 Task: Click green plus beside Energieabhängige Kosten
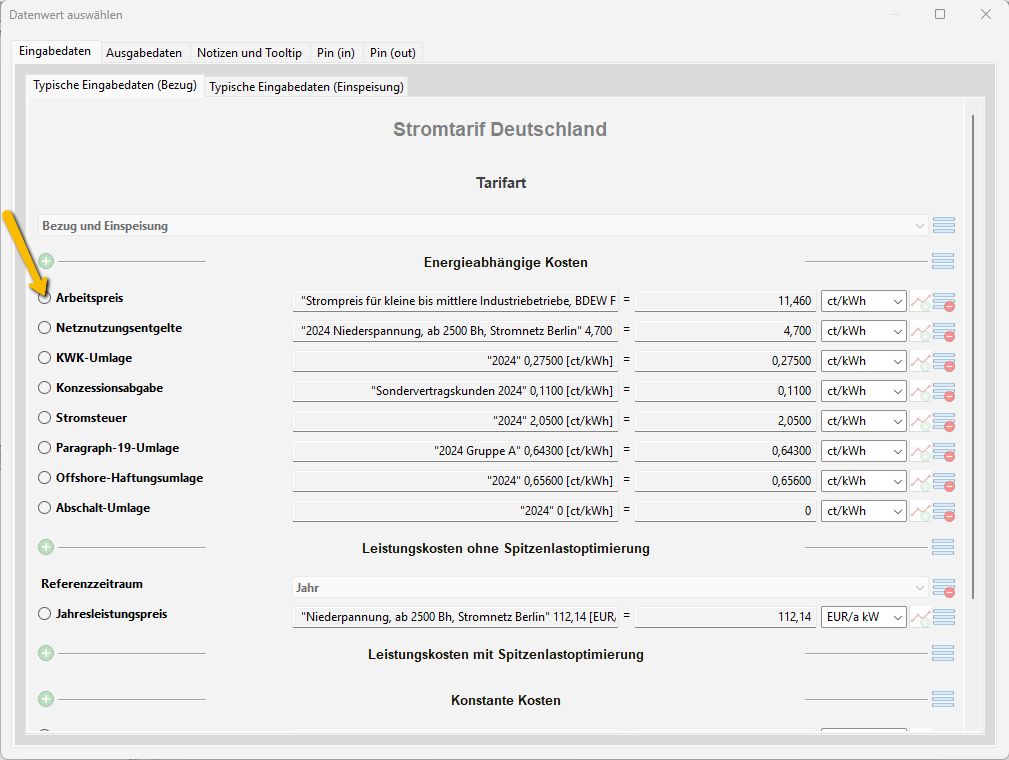[46, 262]
